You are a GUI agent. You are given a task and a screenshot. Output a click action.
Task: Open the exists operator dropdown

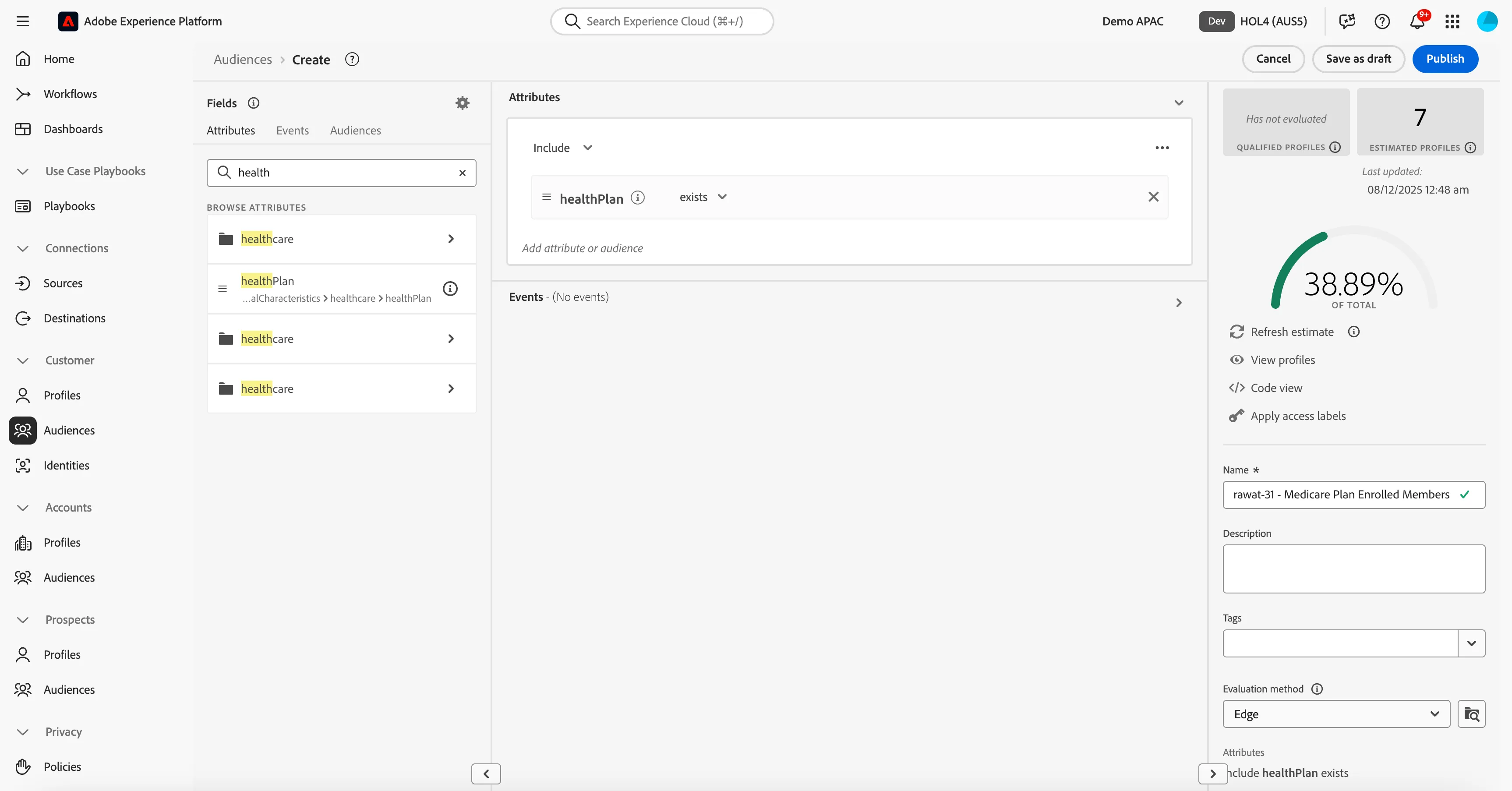pos(703,197)
